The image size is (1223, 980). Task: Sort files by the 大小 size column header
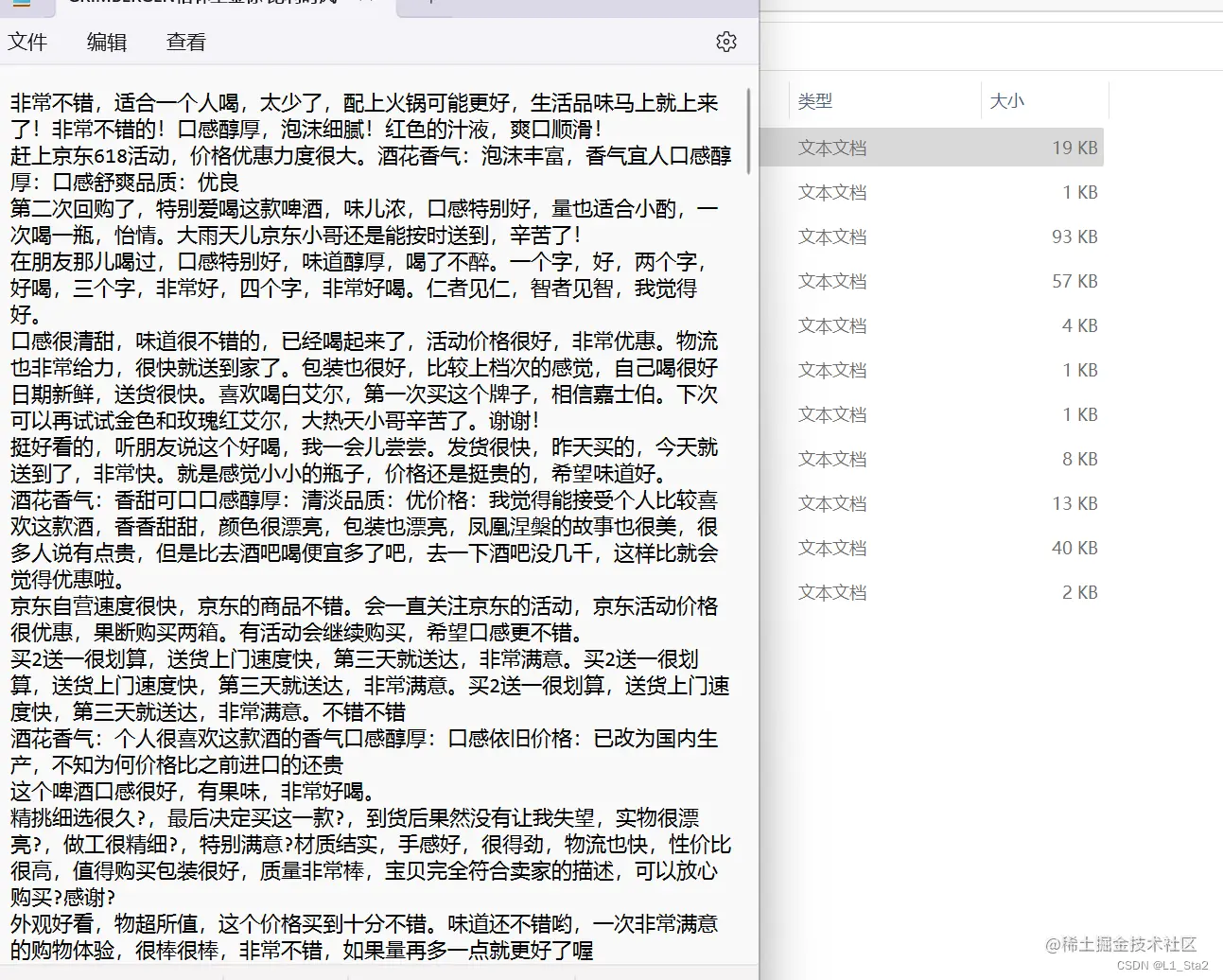1006,100
